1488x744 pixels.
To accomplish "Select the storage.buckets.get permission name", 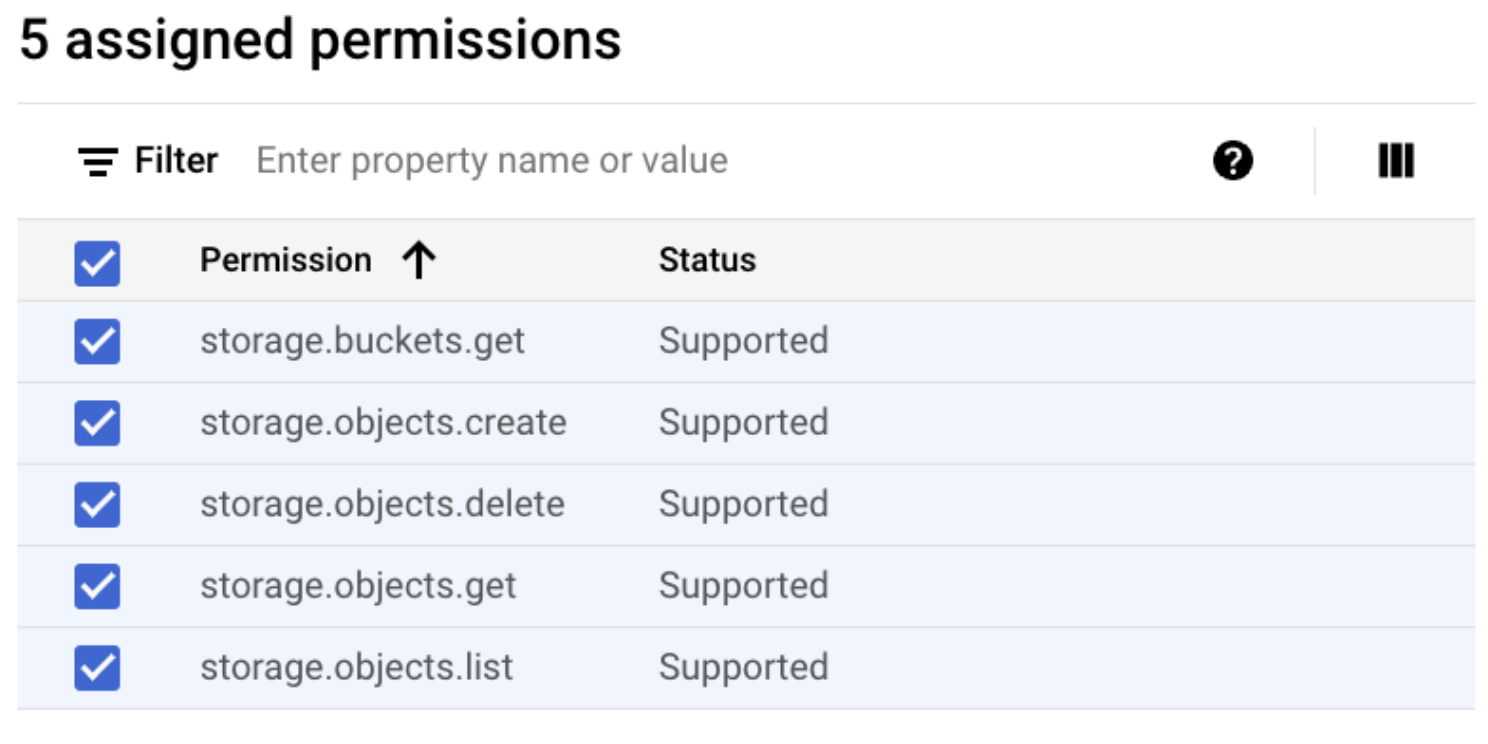I will click(x=362, y=342).
